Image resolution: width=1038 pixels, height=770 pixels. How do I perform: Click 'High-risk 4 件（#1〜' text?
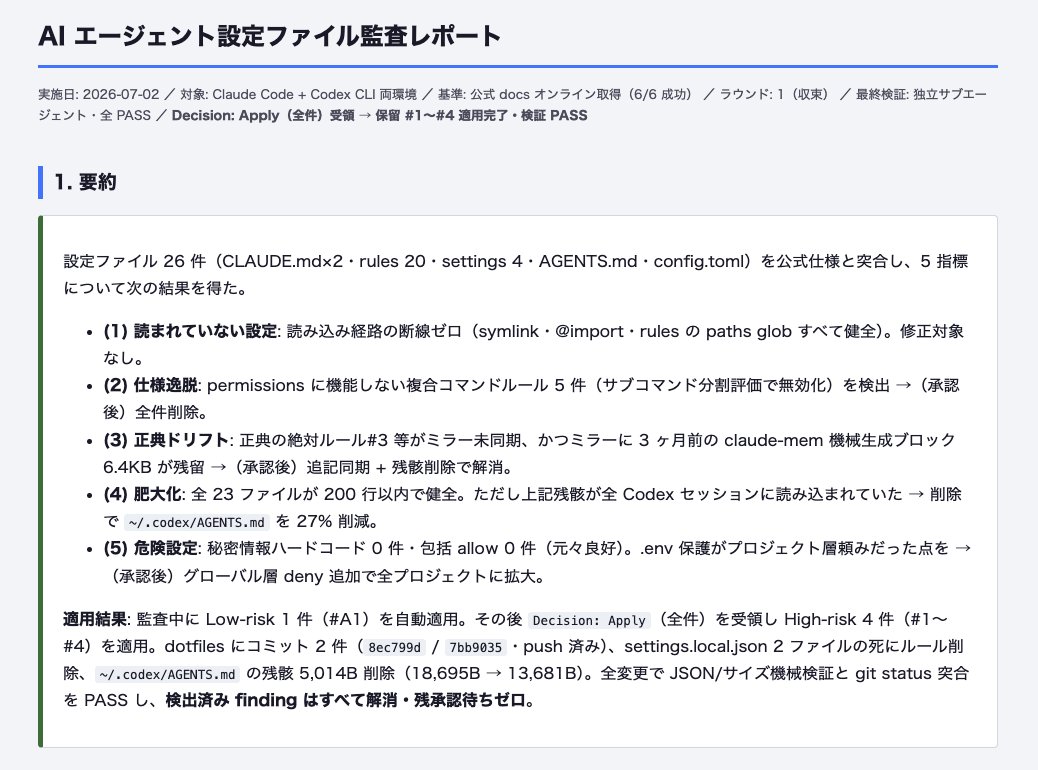tap(866, 619)
